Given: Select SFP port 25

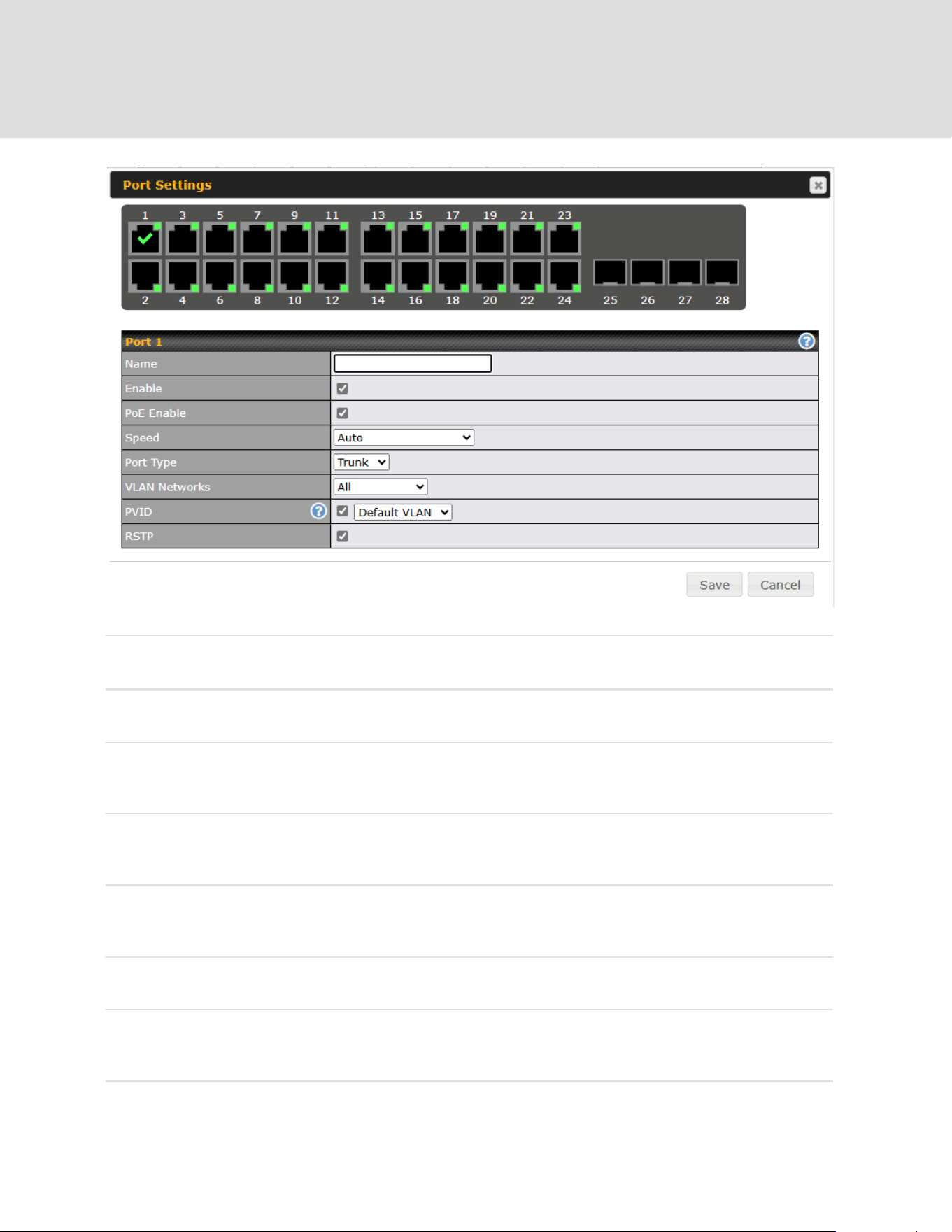Looking at the screenshot, I should pos(610,272).
